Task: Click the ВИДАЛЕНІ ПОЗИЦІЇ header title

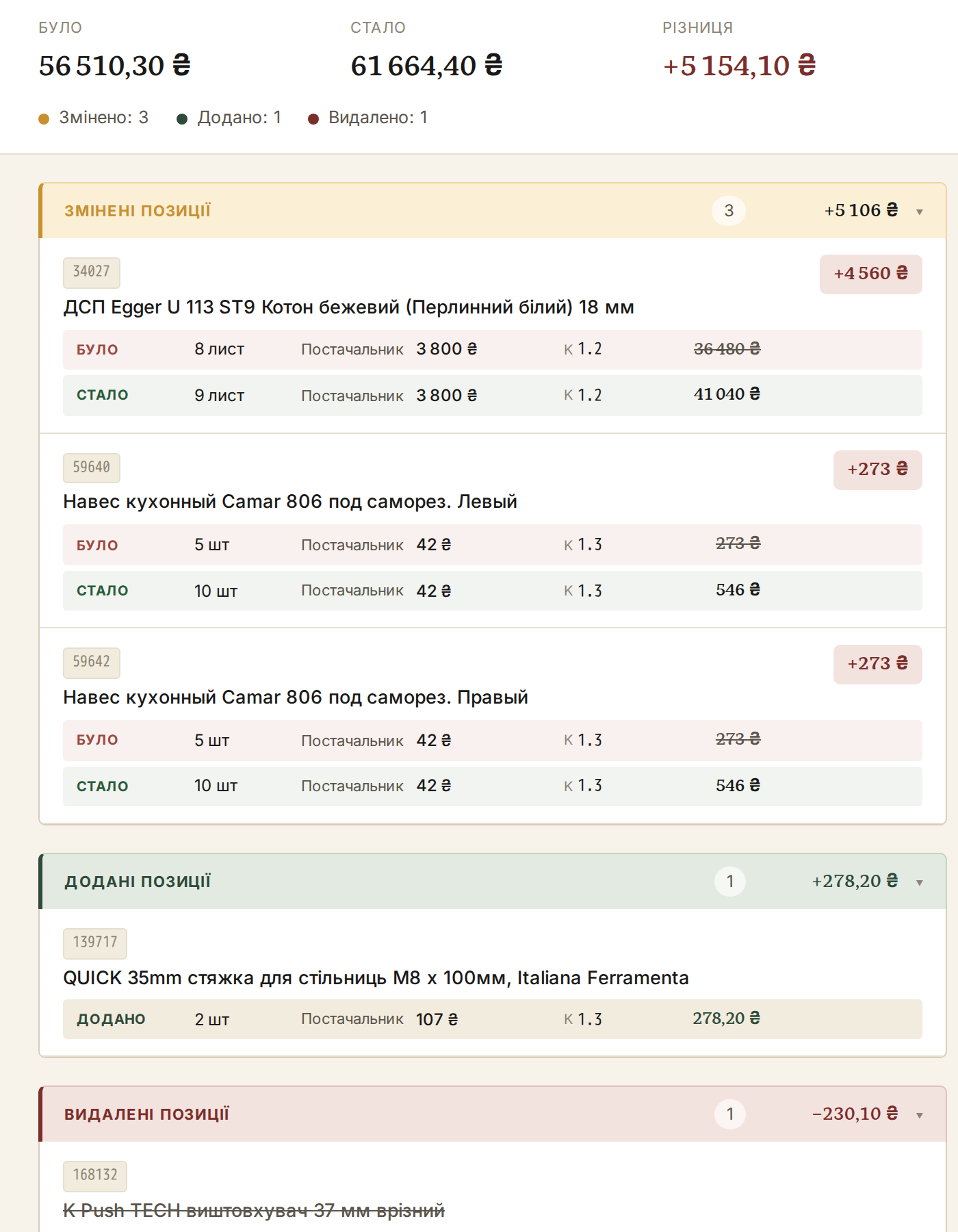Action: pyautogui.click(x=146, y=1114)
